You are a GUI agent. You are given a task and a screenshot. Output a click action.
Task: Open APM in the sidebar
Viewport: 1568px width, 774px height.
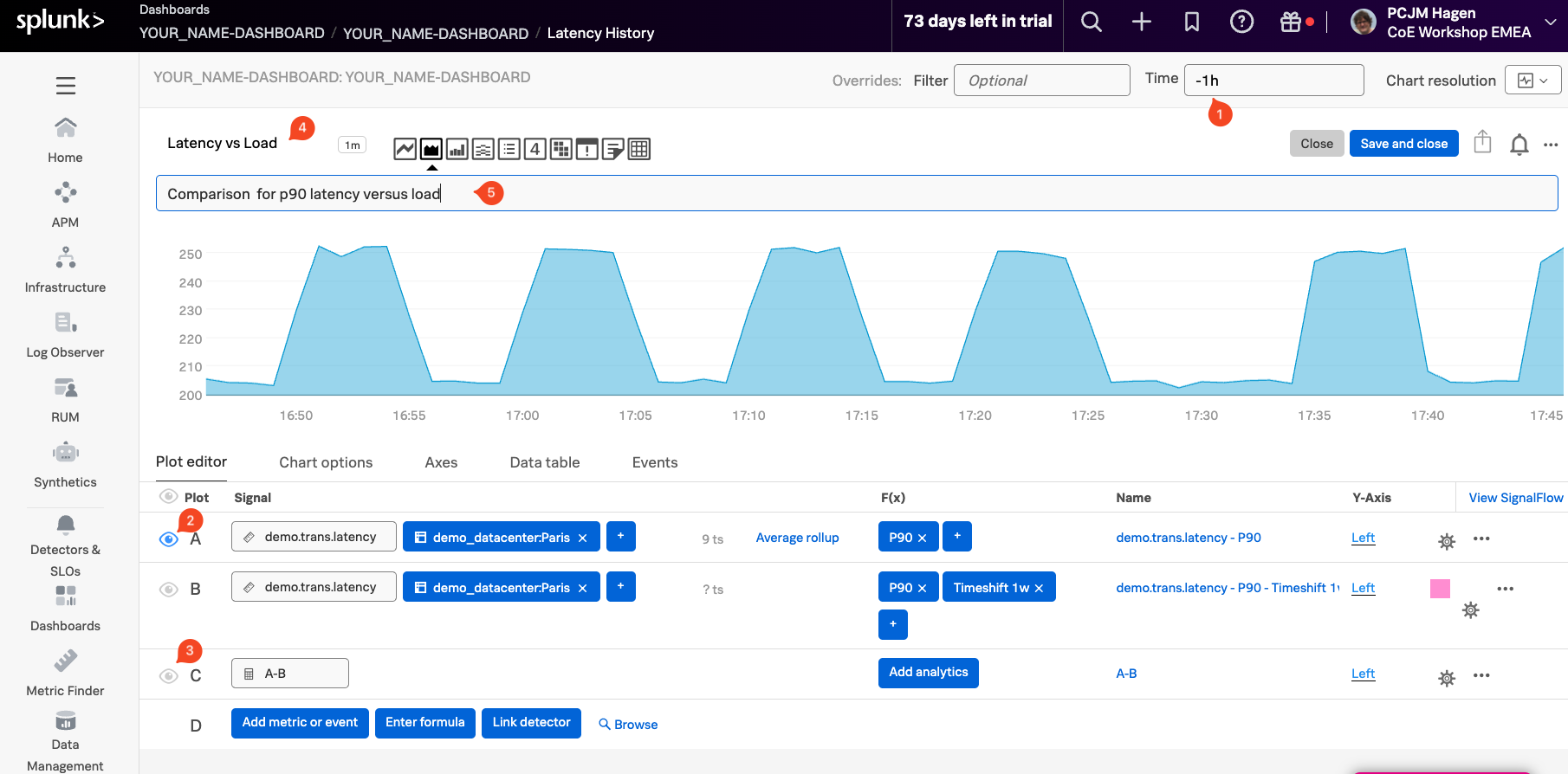point(65,204)
